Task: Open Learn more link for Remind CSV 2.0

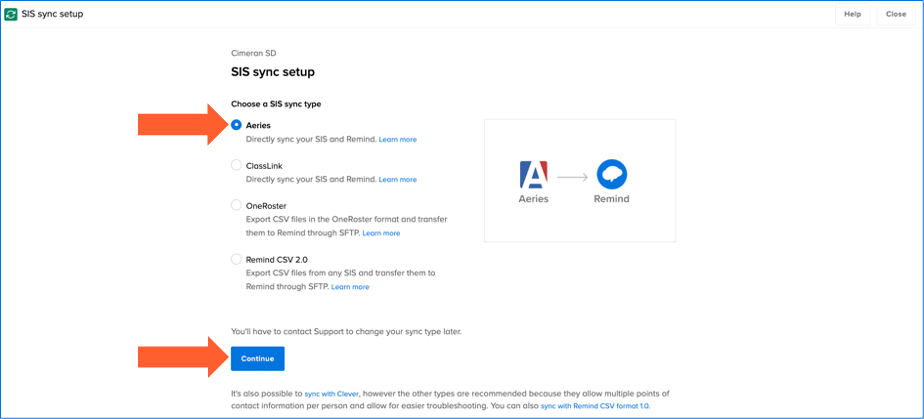Action: click(350, 287)
